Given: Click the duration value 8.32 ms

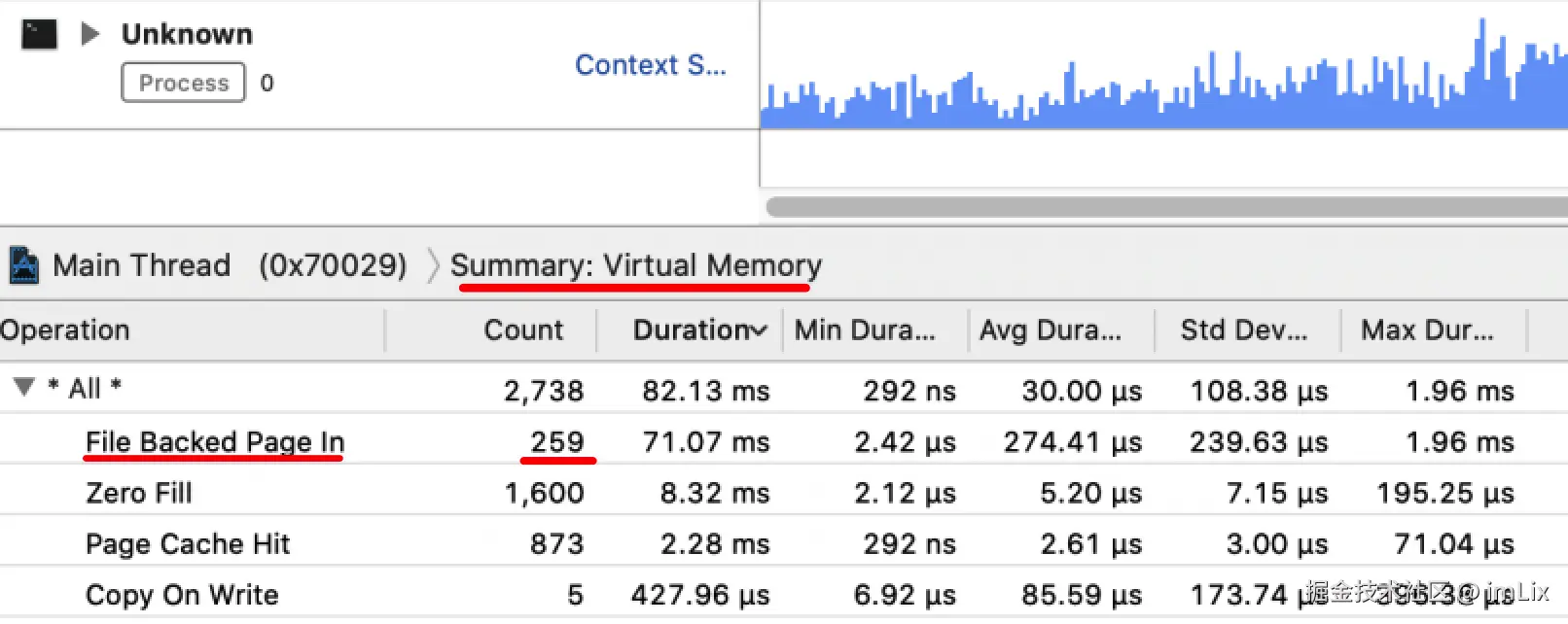Looking at the screenshot, I should (x=715, y=494).
